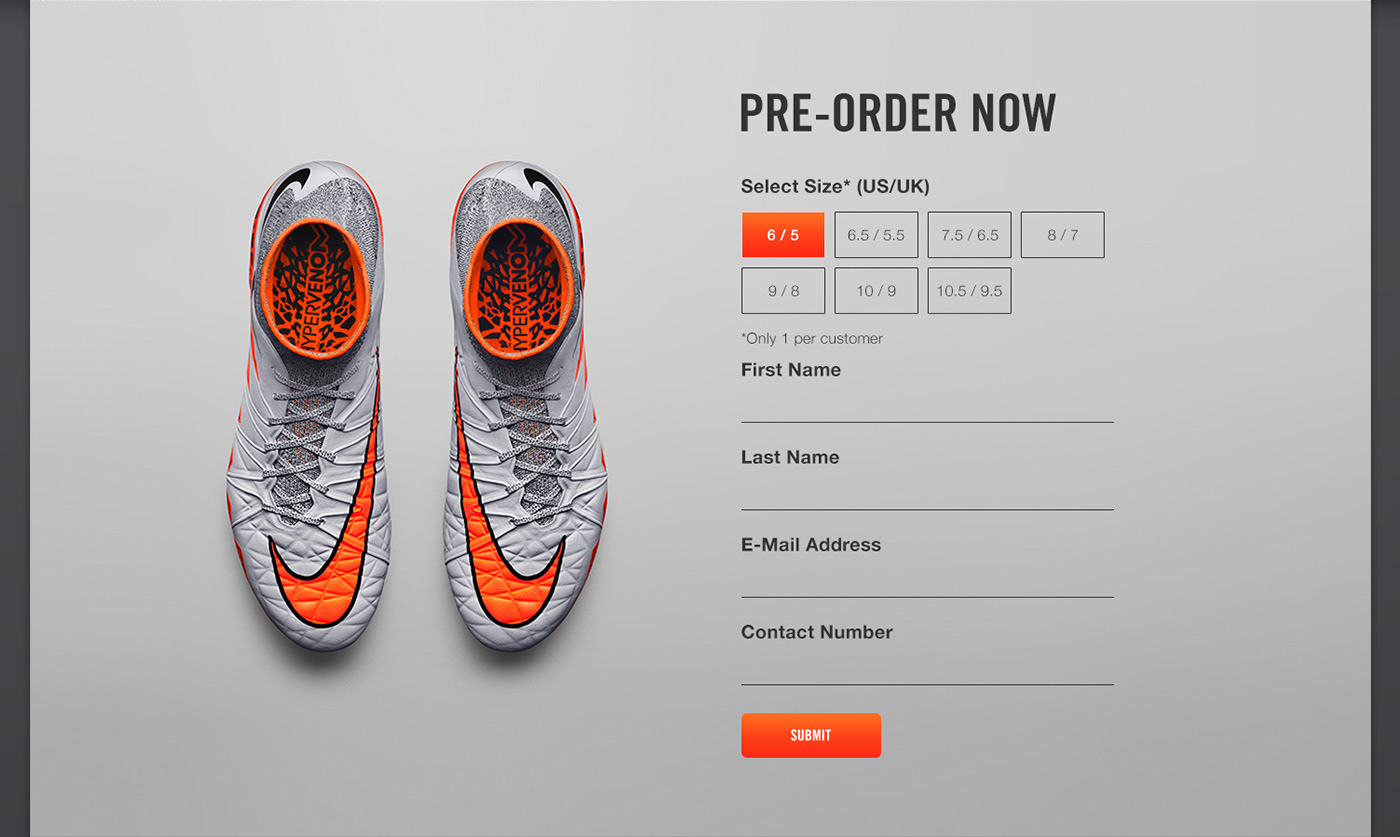
Task: Pick the 10.5 / 9.5 size
Action: click(969, 291)
